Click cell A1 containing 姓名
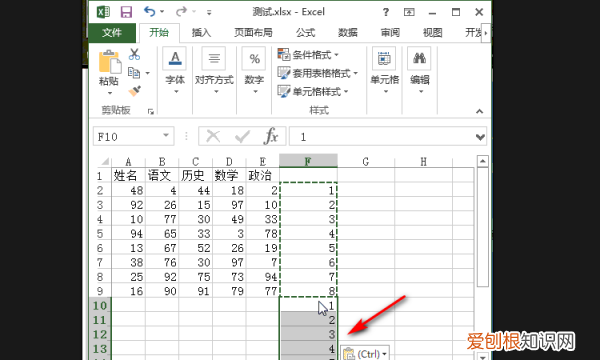This screenshot has height=360, width=600. [x=128, y=176]
